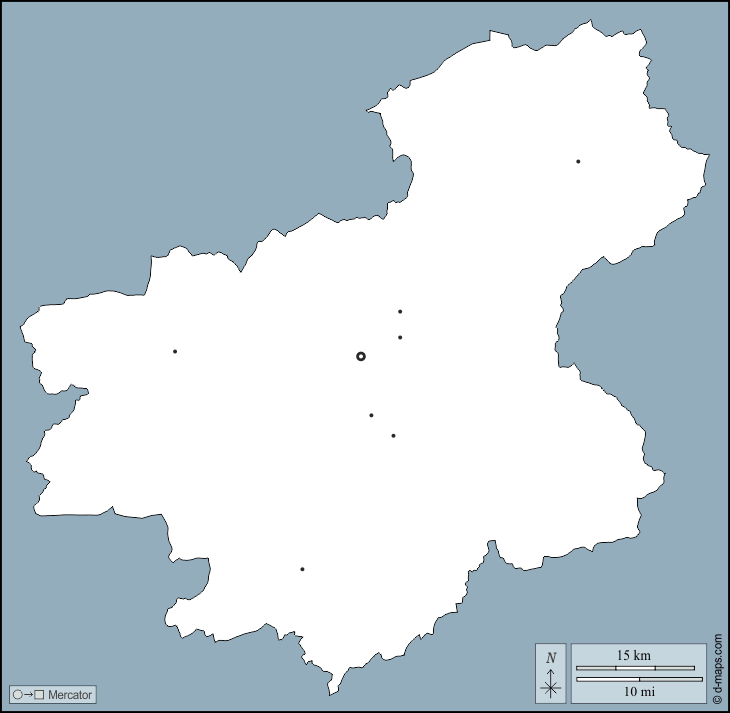This screenshot has width=730, height=713.
Task: Open the d-maps.com copyright link
Action: 718,661
